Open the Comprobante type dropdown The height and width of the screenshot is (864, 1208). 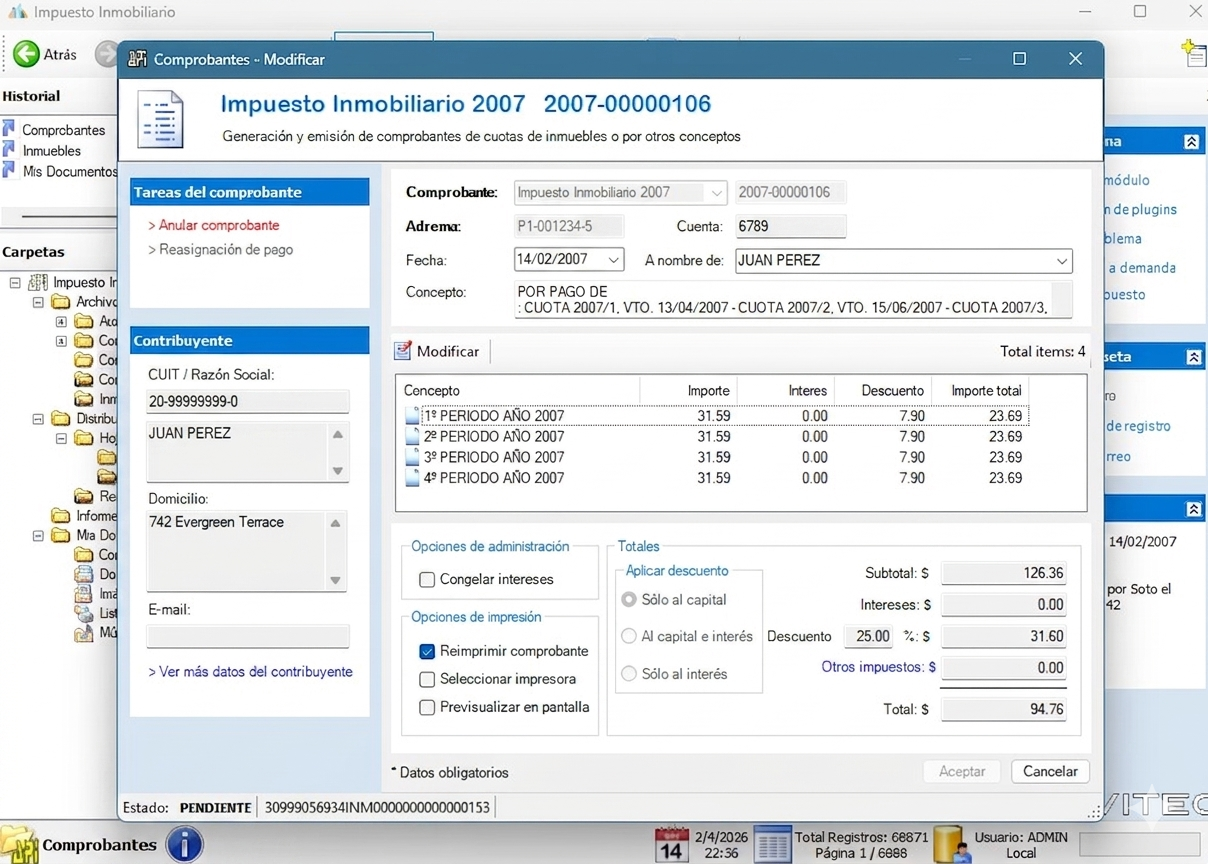point(716,193)
